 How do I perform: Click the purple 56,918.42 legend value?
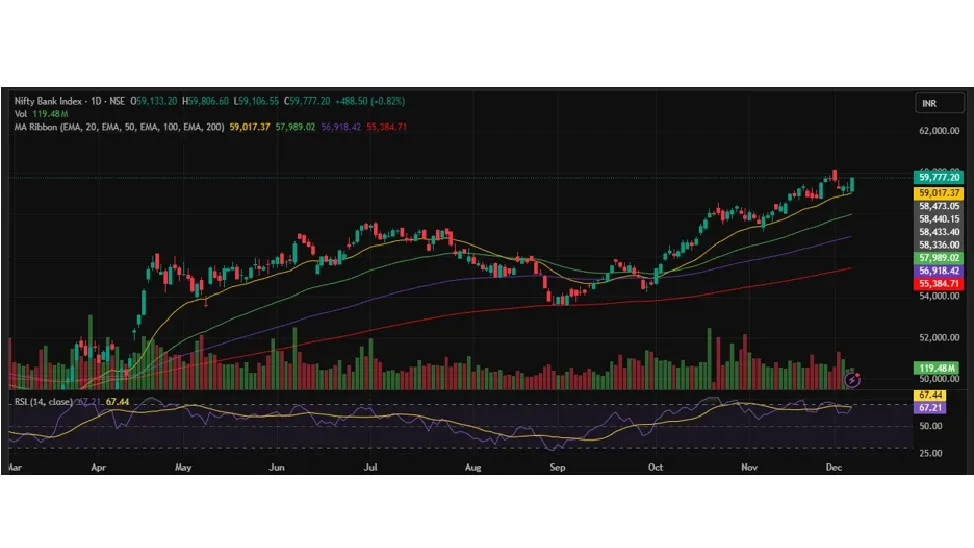coord(341,127)
